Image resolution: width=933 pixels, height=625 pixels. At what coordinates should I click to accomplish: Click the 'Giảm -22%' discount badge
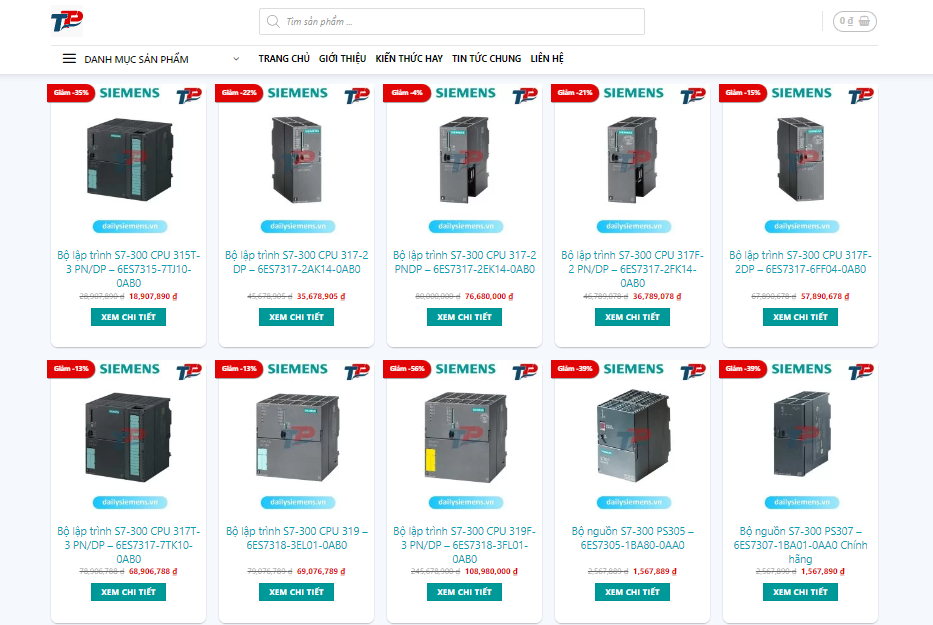(239, 93)
